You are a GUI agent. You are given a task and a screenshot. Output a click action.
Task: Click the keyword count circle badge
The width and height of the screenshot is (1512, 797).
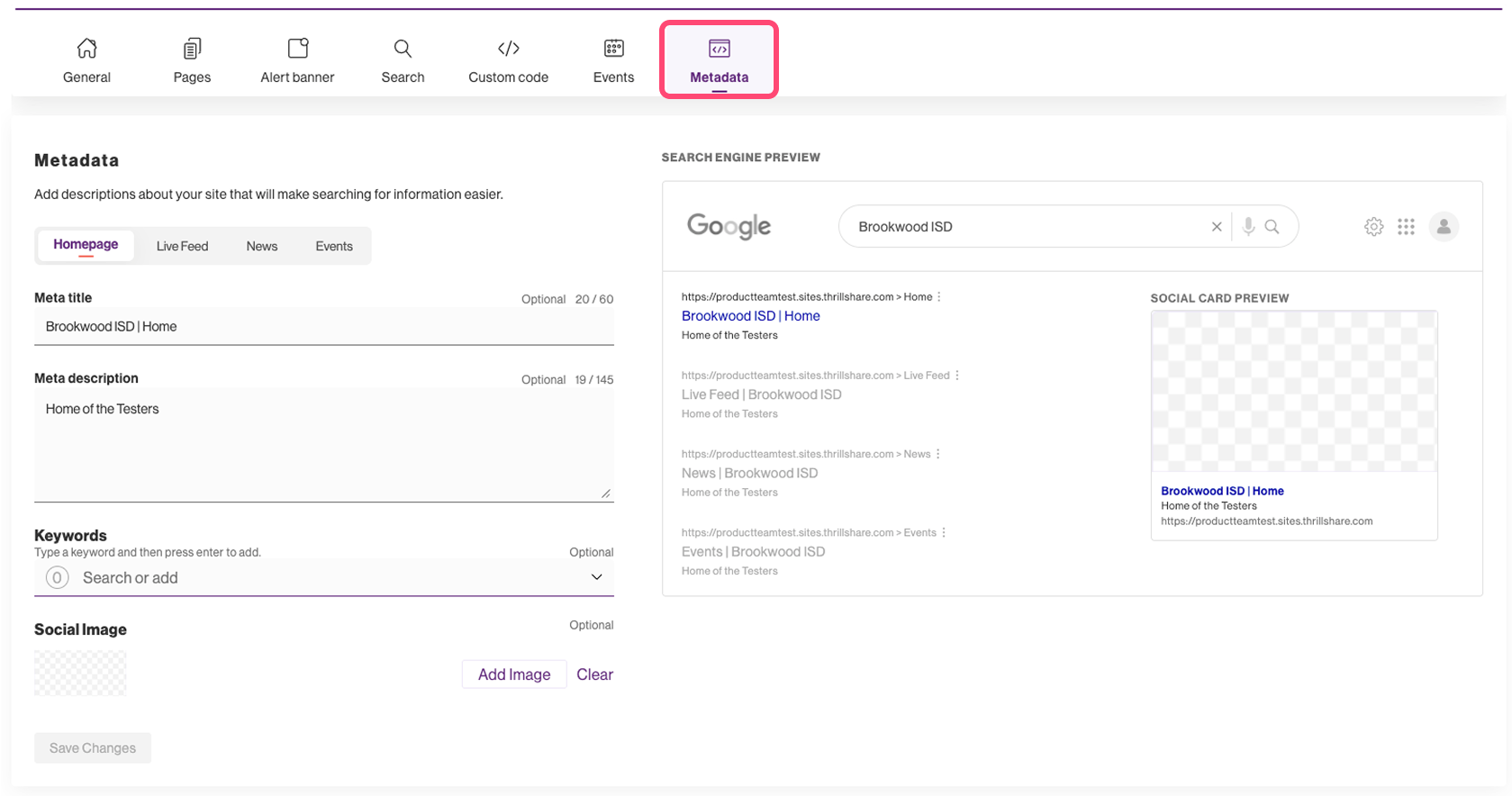pos(57,577)
